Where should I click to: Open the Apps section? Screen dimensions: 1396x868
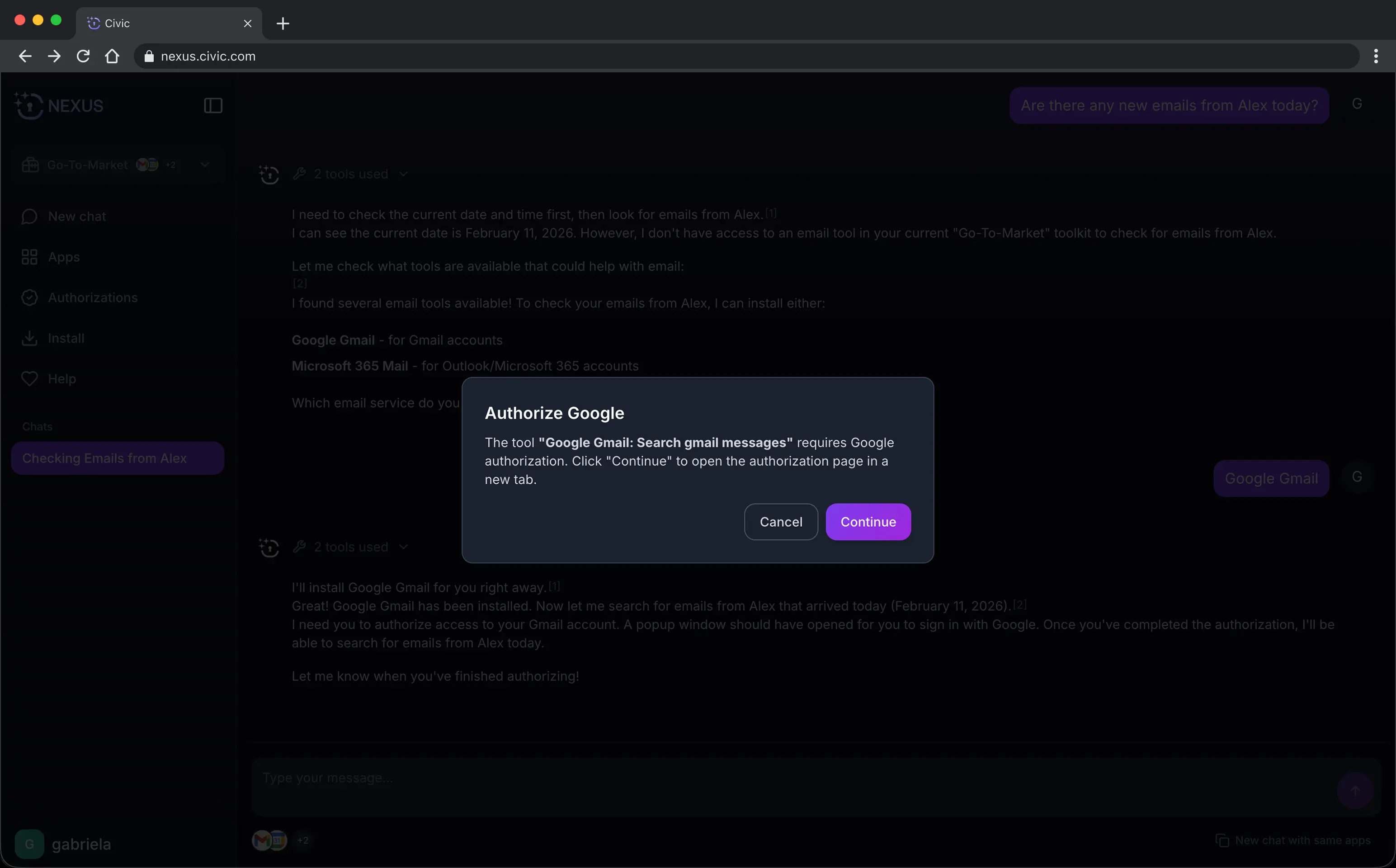[63, 257]
